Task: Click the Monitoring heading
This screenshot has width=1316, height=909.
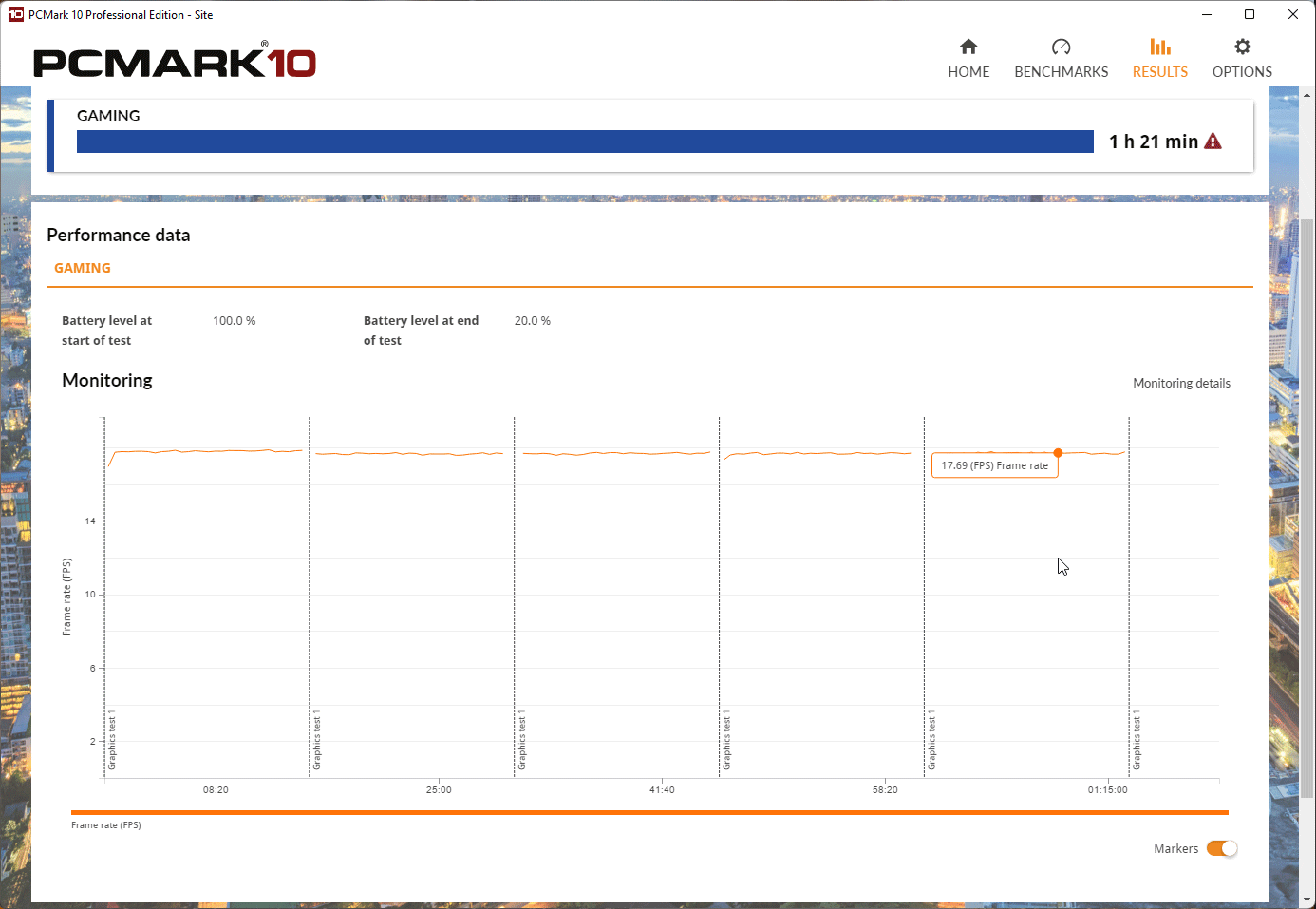Action: 107,380
